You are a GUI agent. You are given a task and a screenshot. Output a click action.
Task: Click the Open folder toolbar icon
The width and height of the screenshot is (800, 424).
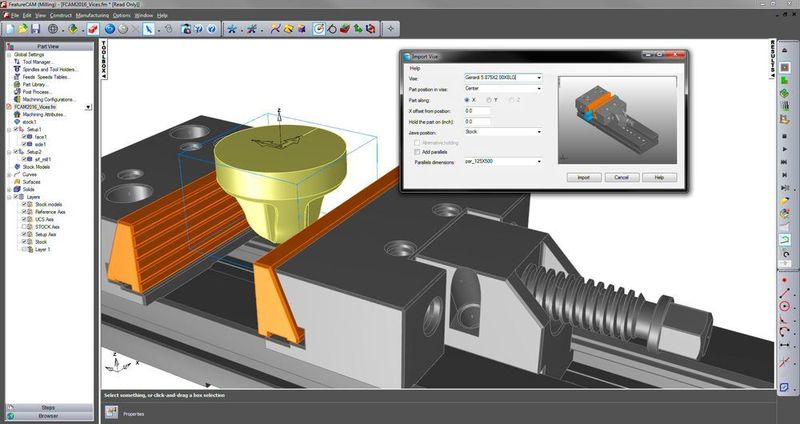click(x=22, y=28)
